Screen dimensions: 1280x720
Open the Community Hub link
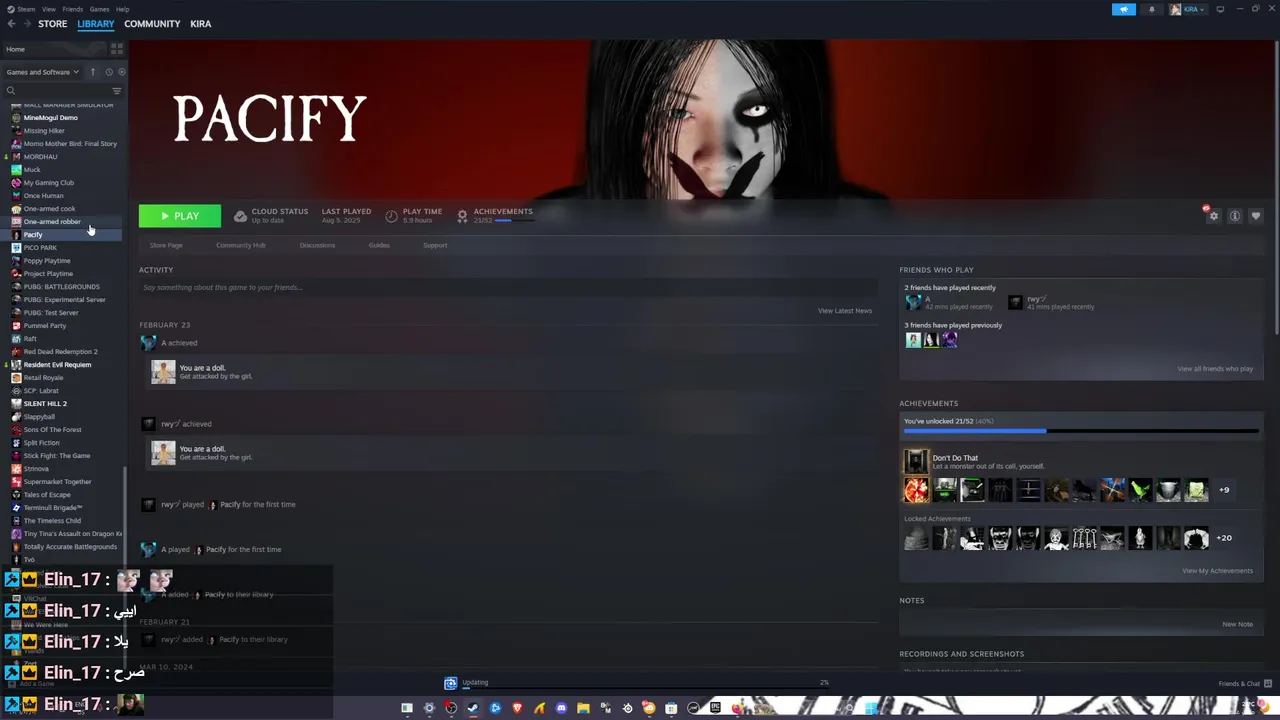(x=241, y=245)
